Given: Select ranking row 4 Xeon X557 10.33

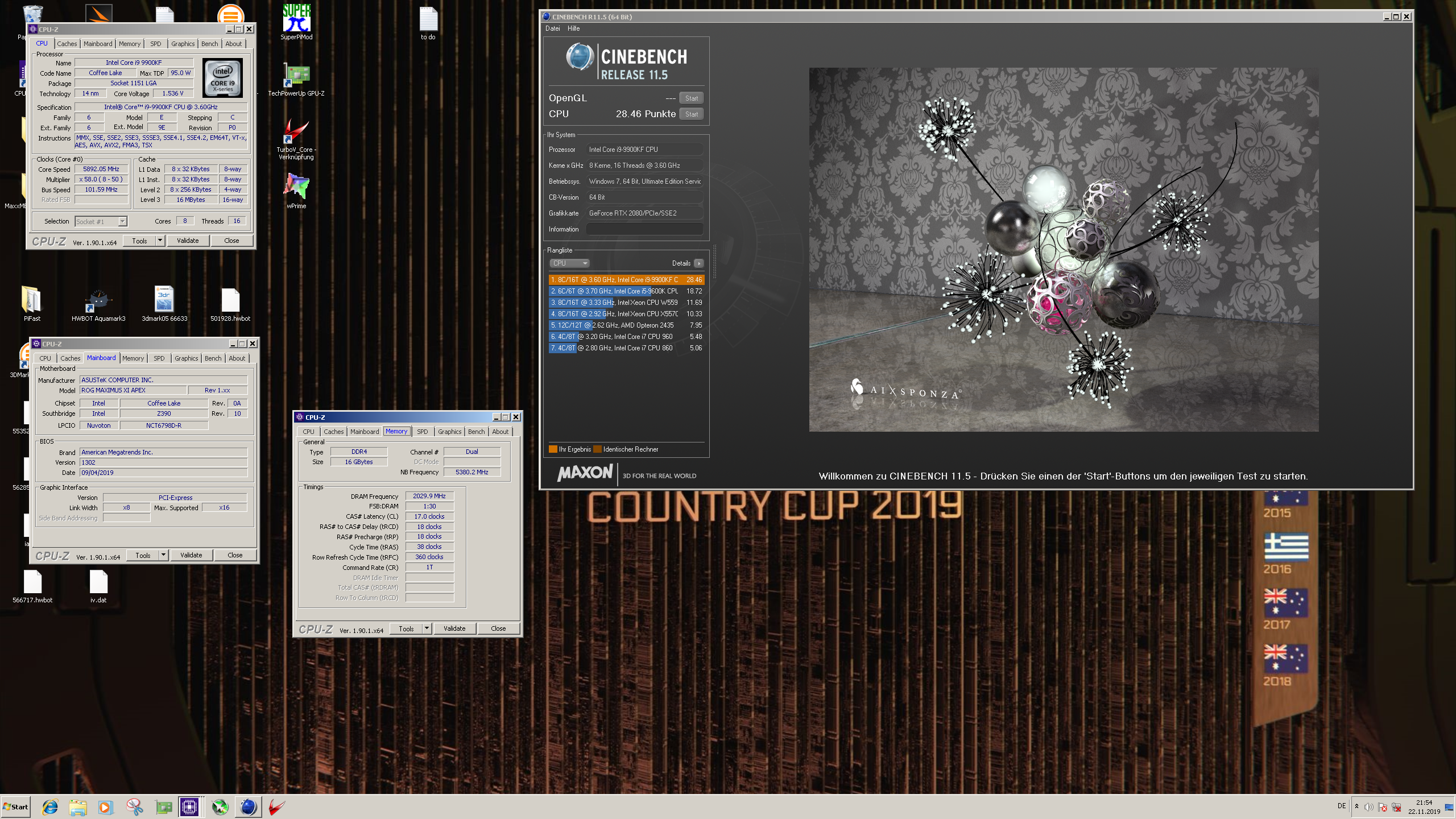Looking at the screenshot, I should [626, 314].
